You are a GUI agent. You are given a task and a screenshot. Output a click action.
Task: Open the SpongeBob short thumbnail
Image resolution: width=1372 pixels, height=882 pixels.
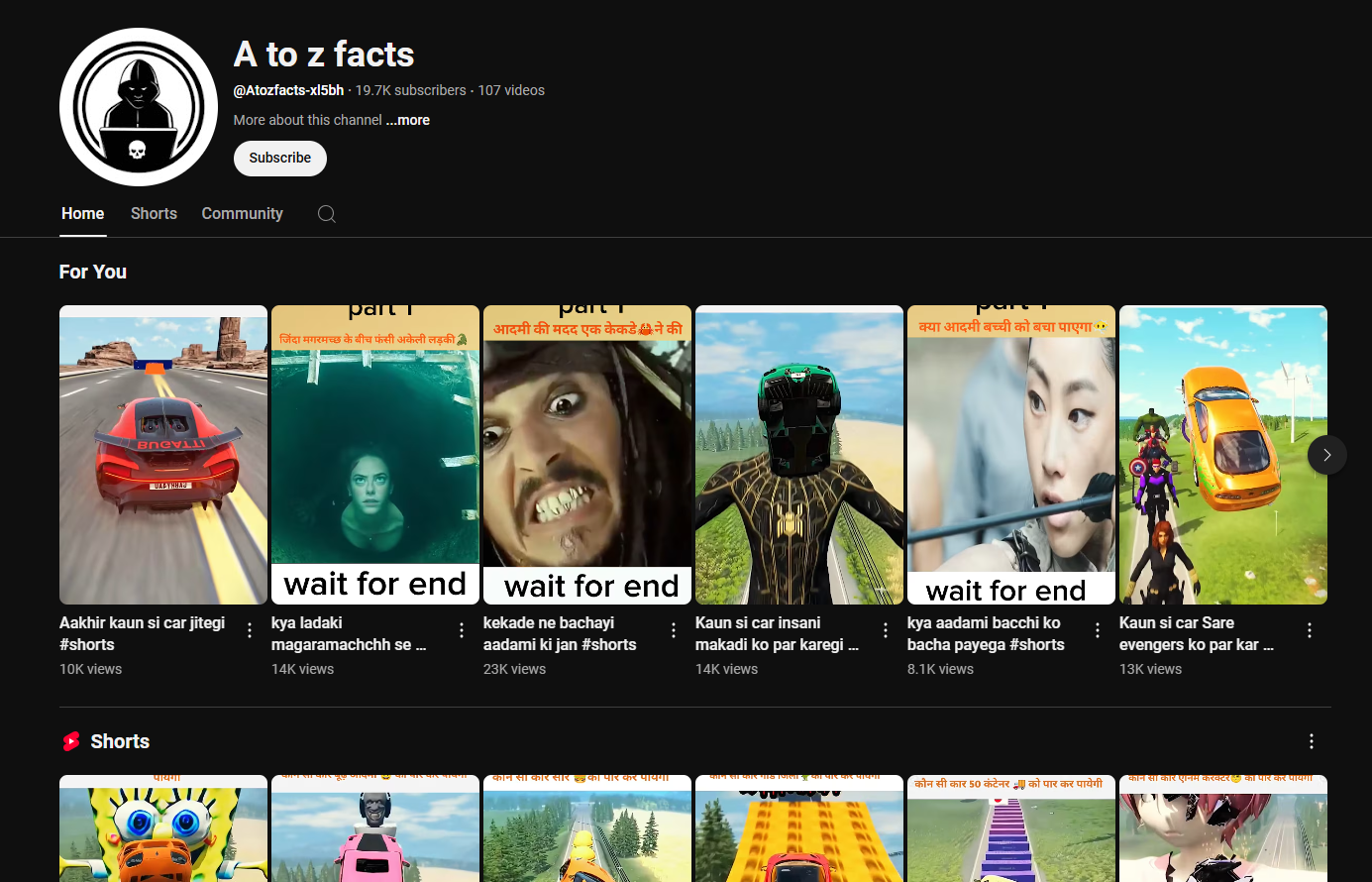(x=163, y=828)
